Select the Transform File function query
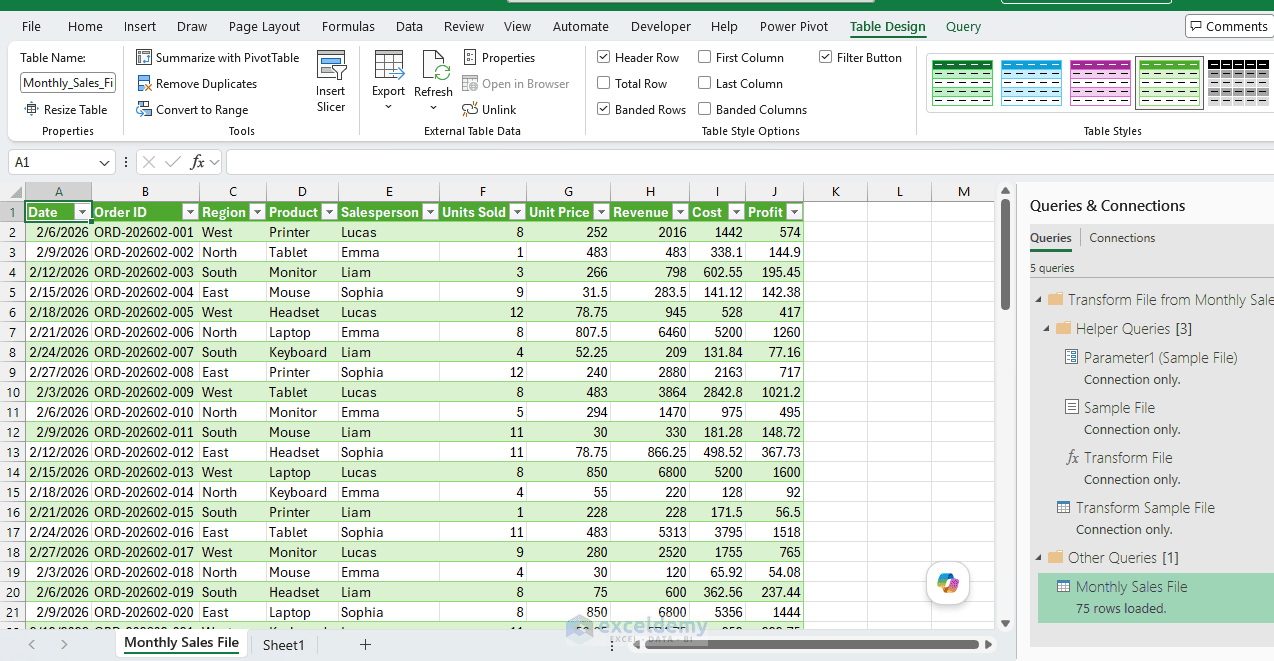The height and width of the screenshot is (661, 1274). pyautogui.click(x=1128, y=458)
